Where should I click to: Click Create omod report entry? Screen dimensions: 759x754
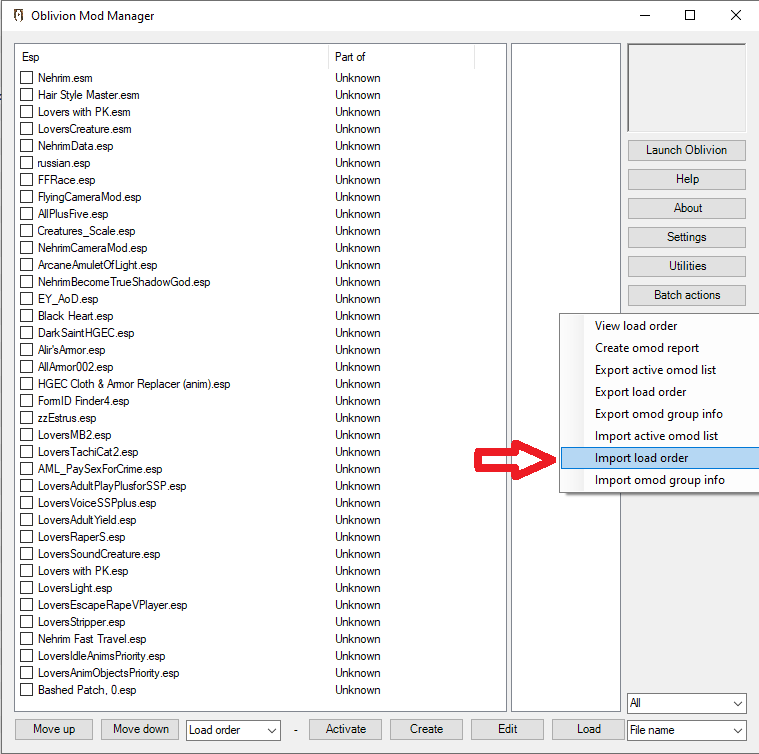click(647, 348)
